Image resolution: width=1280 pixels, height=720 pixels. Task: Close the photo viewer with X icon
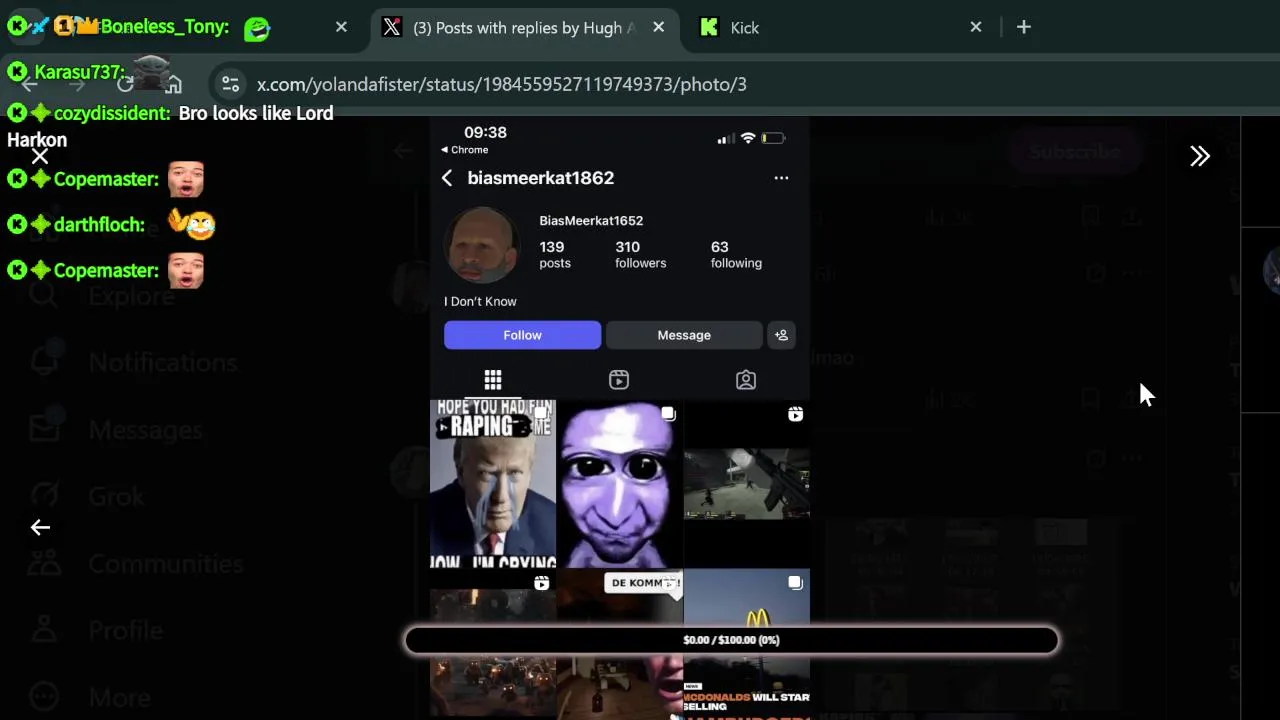pos(39,156)
